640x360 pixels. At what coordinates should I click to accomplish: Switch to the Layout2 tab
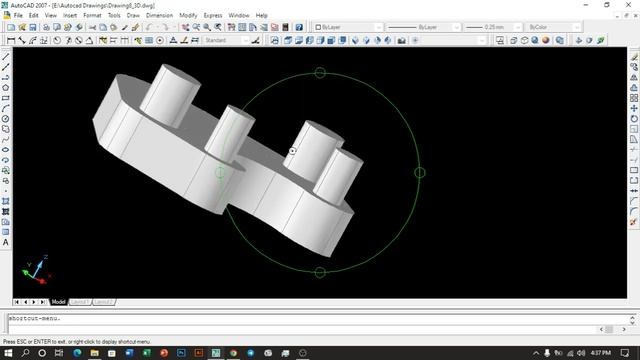tap(103, 302)
